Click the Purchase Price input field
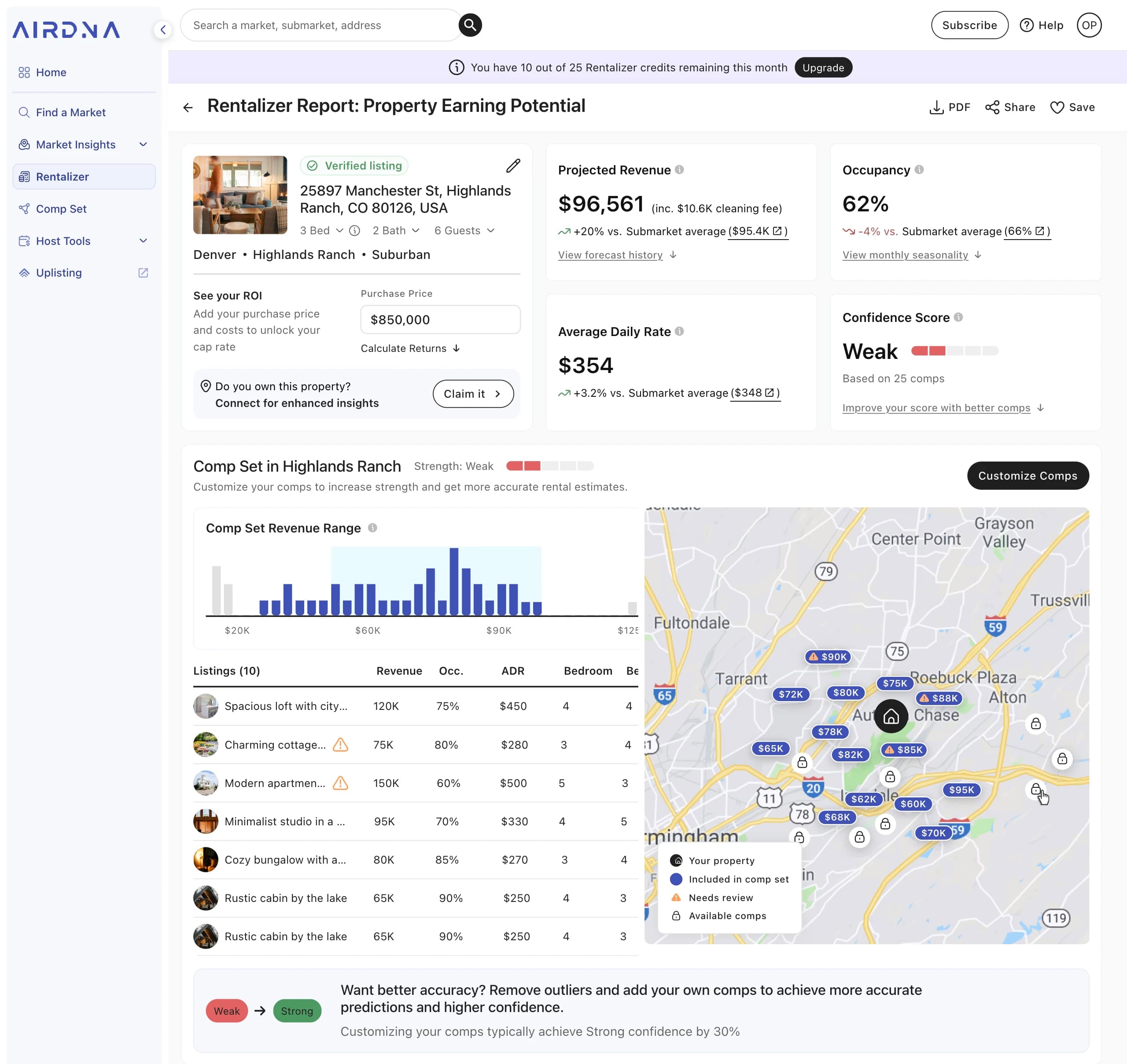The image size is (1127, 1064). pyautogui.click(x=440, y=319)
